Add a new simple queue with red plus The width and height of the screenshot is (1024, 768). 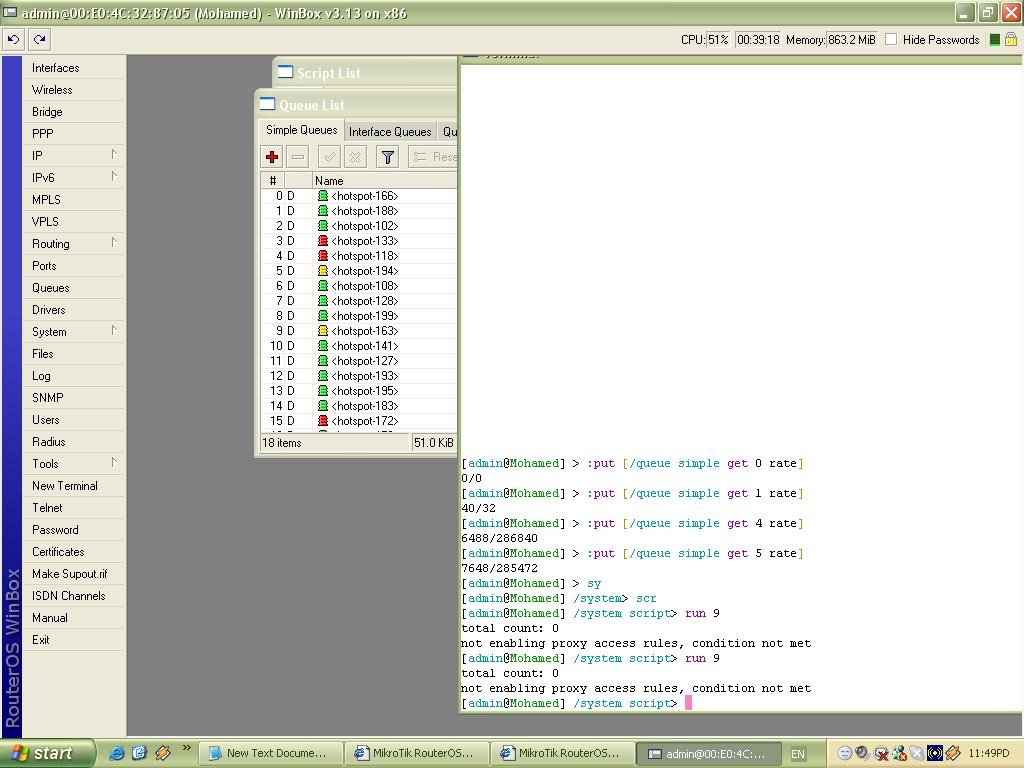point(272,157)
